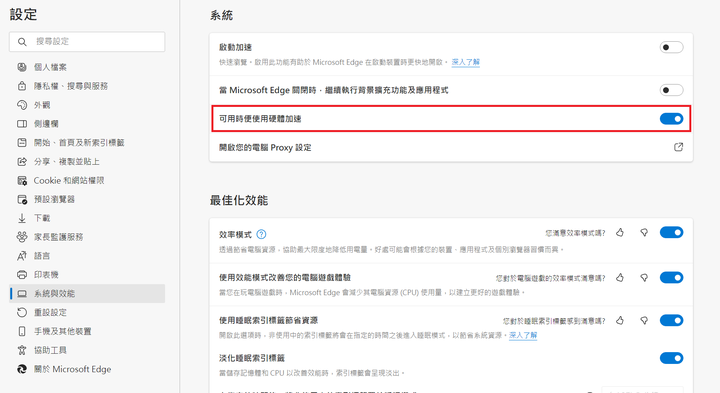Screen dimensions: 720x393
Task: Click 預設瀏覽器 label in sidebar
Action: tap(54, 199)
